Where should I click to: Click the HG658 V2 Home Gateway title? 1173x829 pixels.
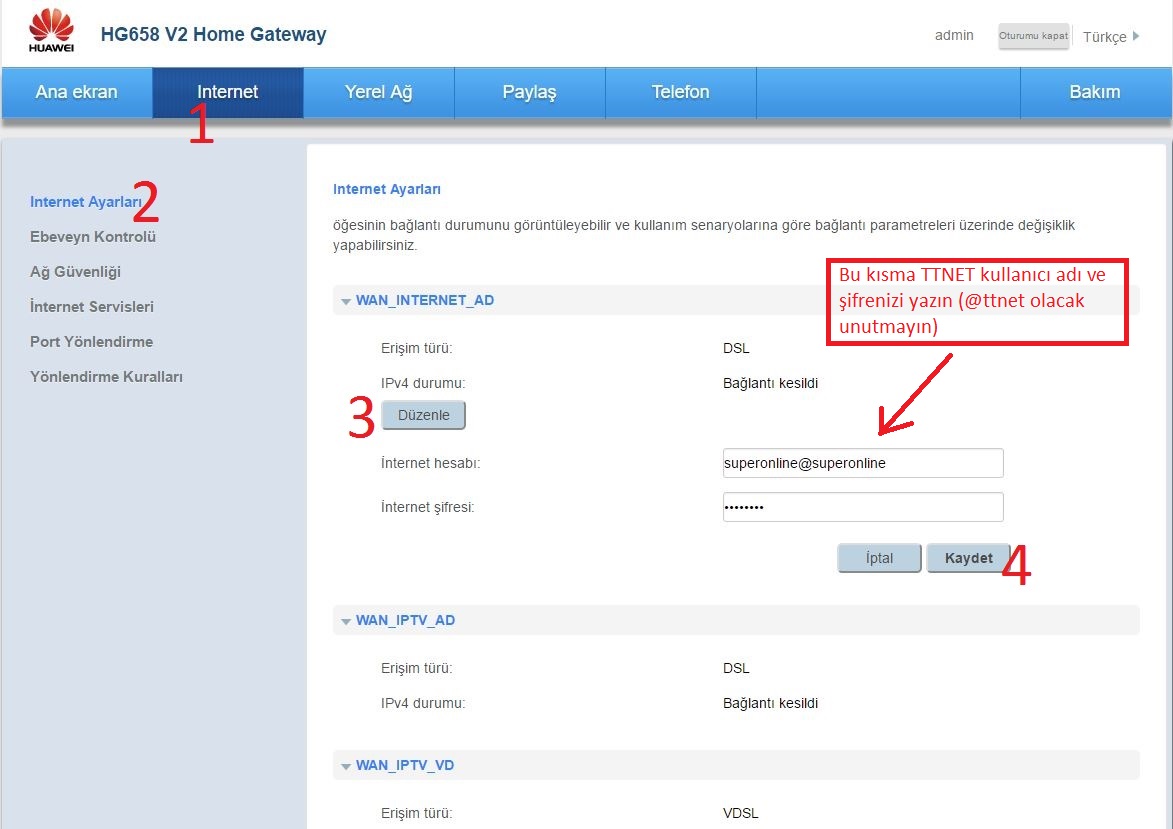click(x=213, y=34)
